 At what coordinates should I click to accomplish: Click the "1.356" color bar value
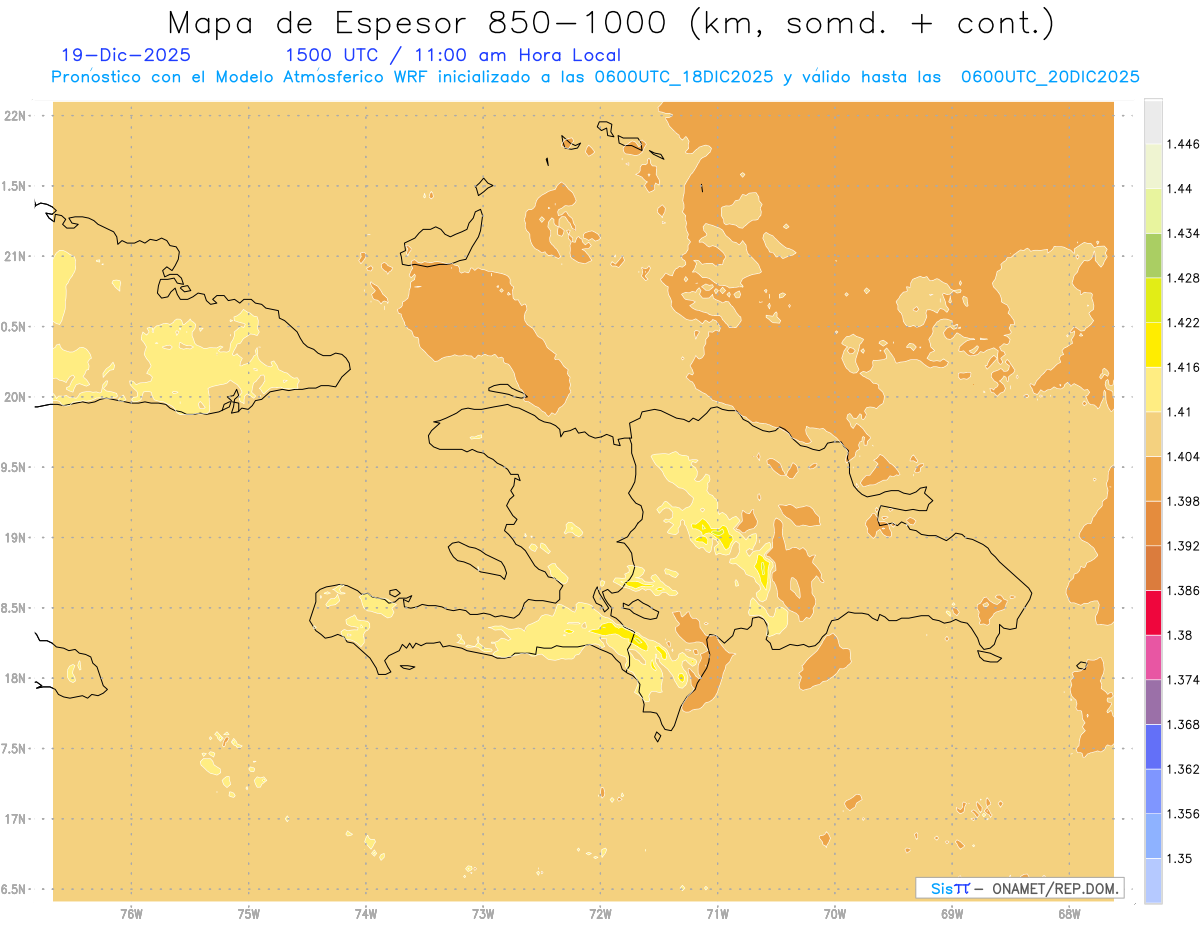(x=1183, y=814)
